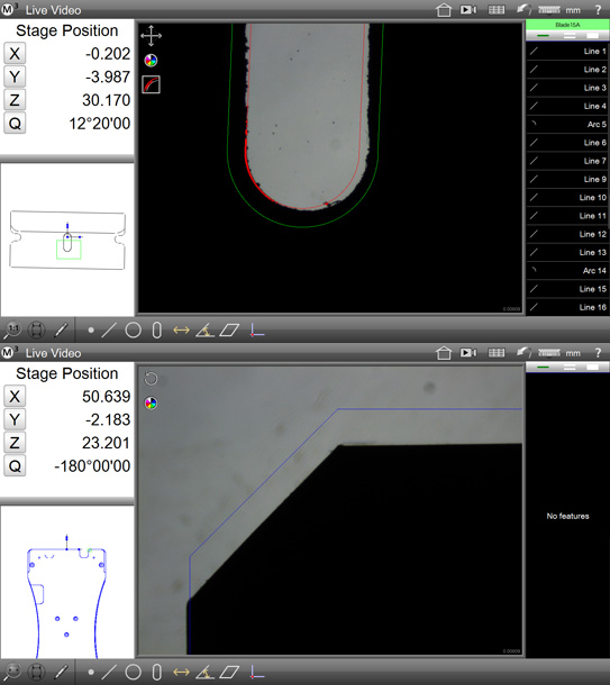
Task: Open the color wheel in upper video
Action: [x=151, y=60]
